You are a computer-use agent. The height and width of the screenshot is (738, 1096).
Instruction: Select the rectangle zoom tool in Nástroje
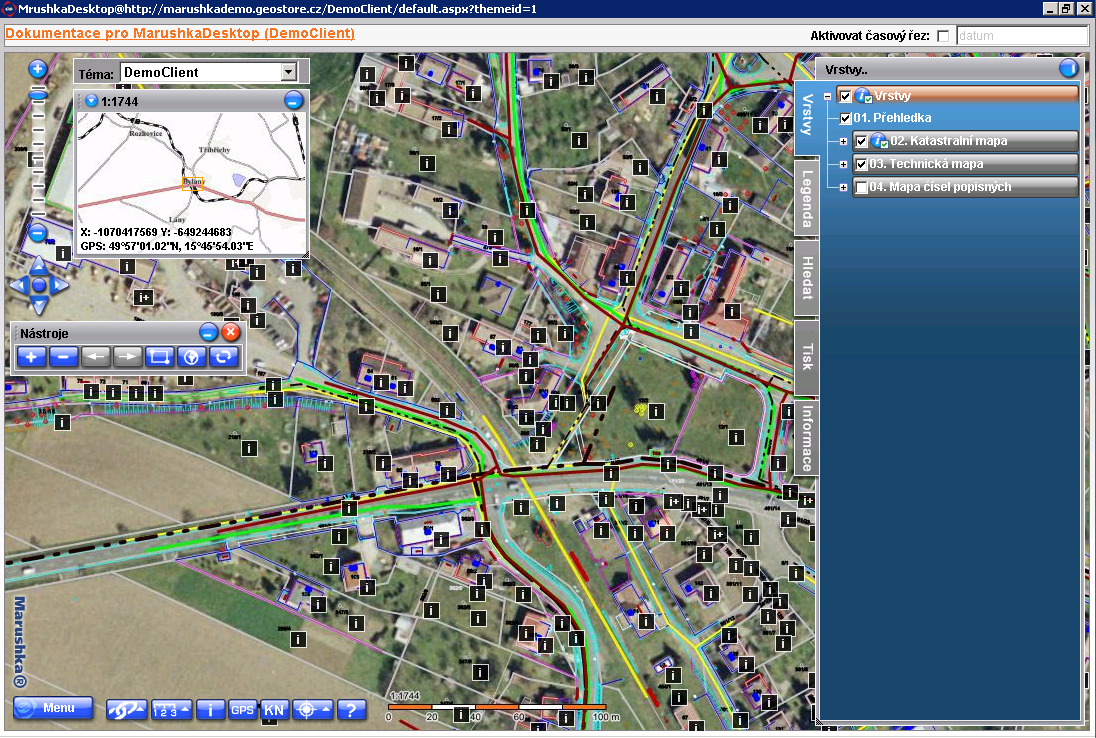160,357
